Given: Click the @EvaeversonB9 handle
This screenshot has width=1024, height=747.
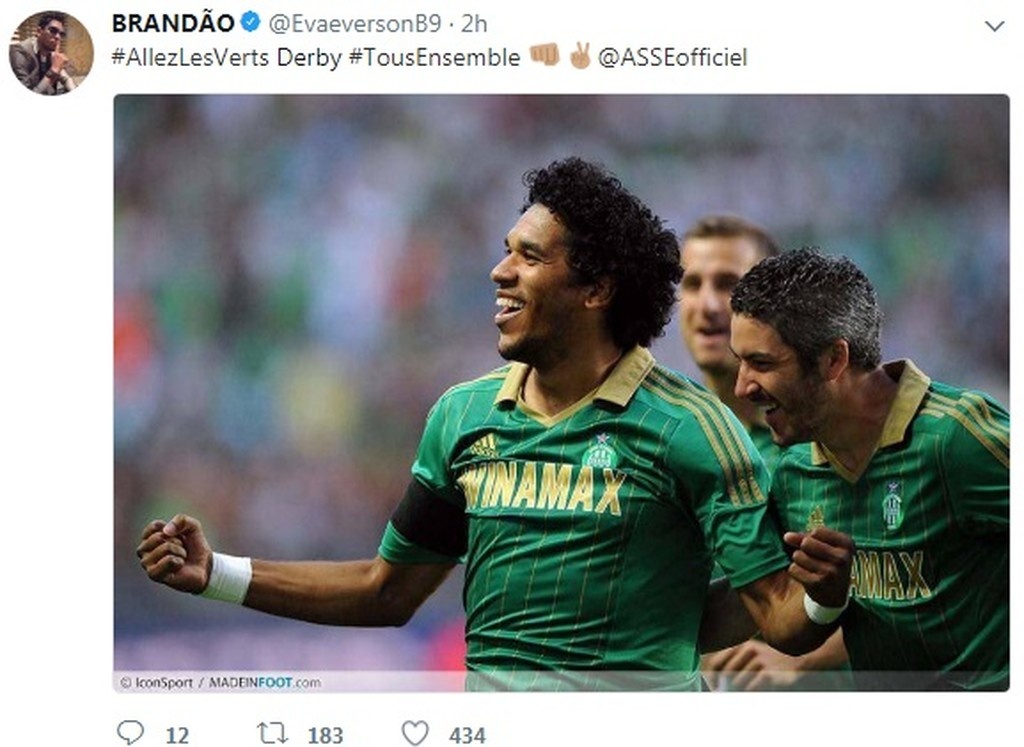Looking at the screenshot, I should click(x=355, y=24).
